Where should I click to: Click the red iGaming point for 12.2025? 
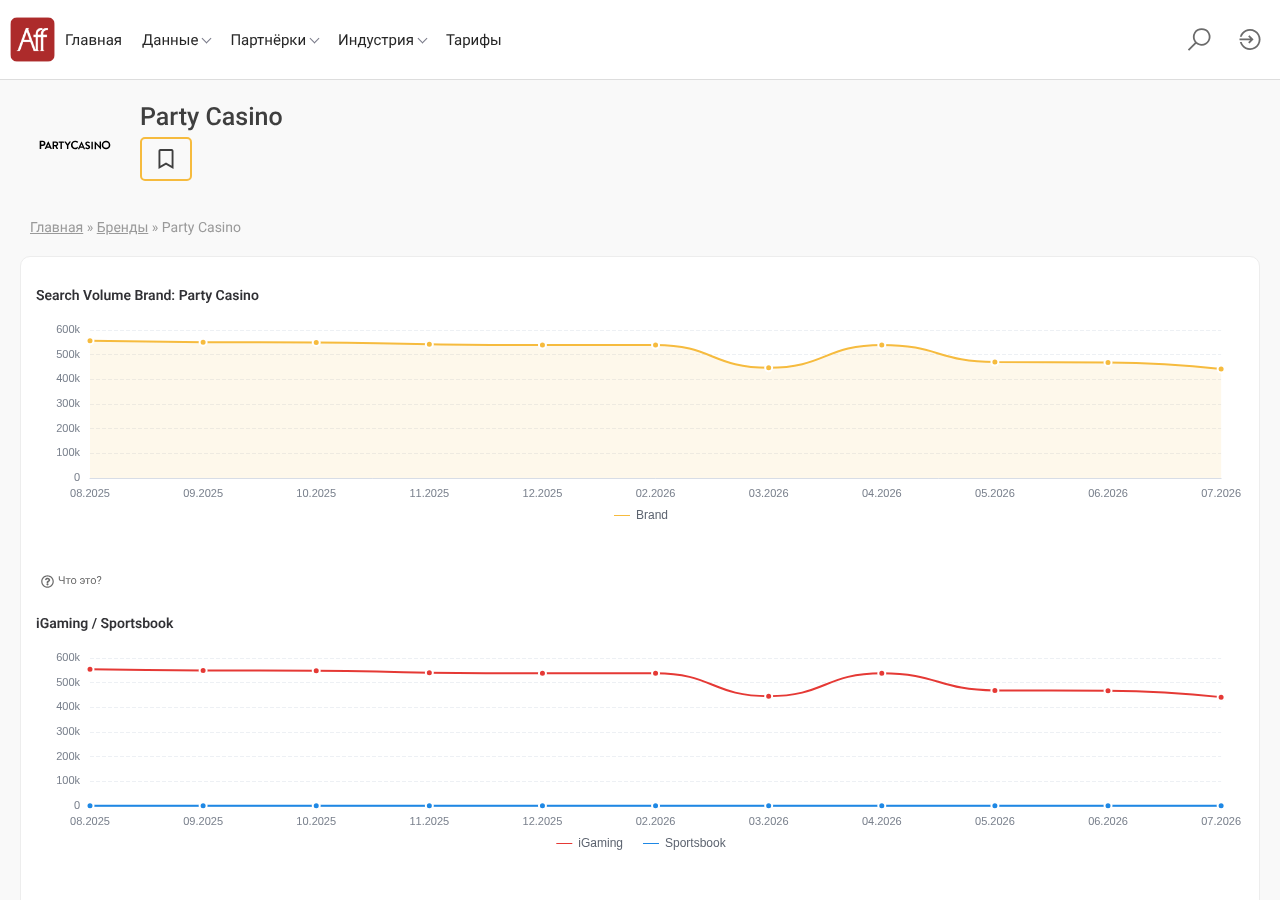[543, 673]
